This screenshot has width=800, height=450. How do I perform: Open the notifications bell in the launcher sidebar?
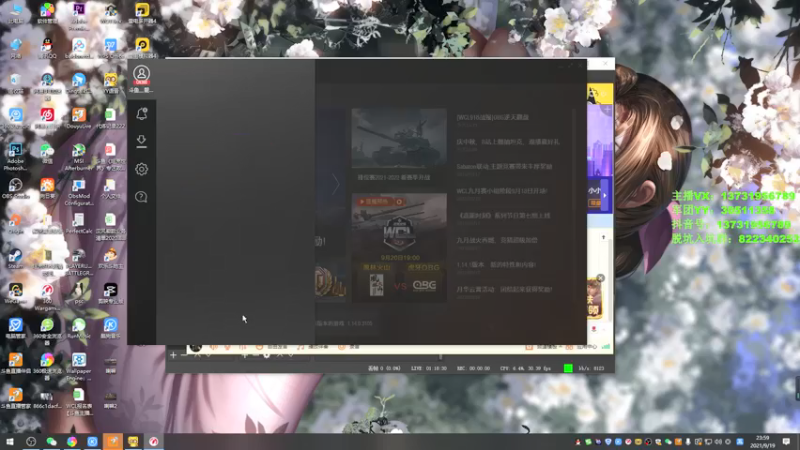point(141,113)
